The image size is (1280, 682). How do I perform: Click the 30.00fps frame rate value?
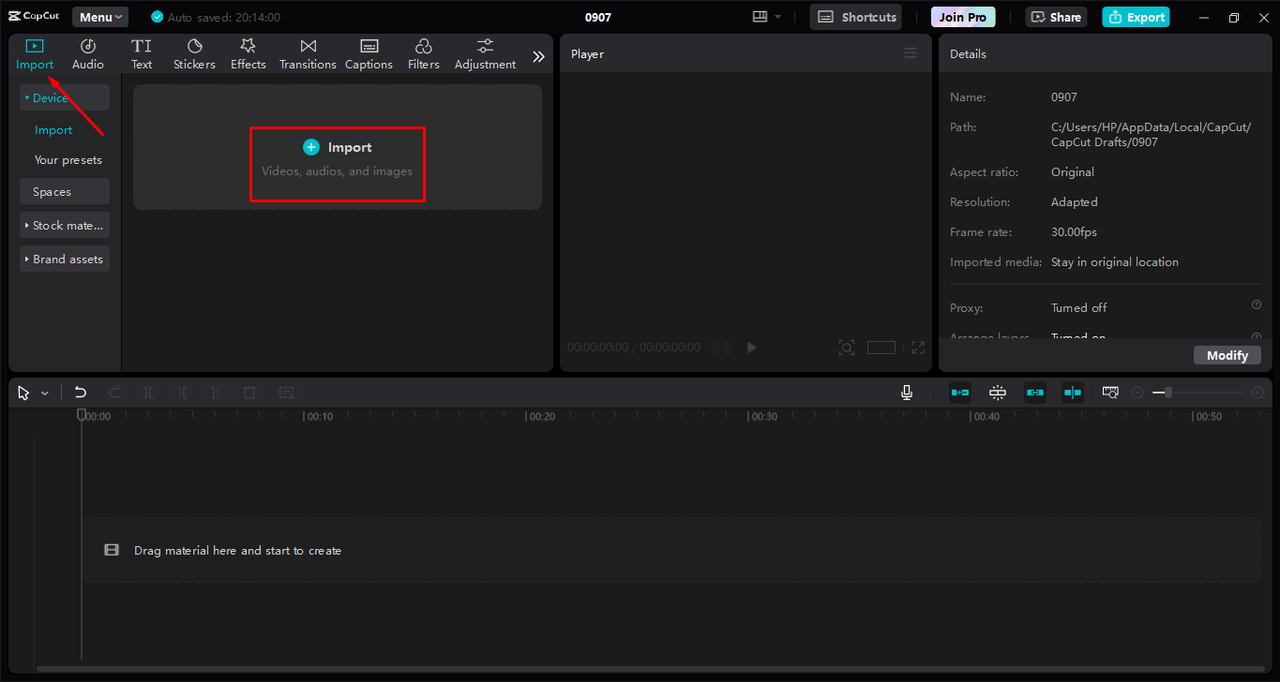tap(1074, 232)
